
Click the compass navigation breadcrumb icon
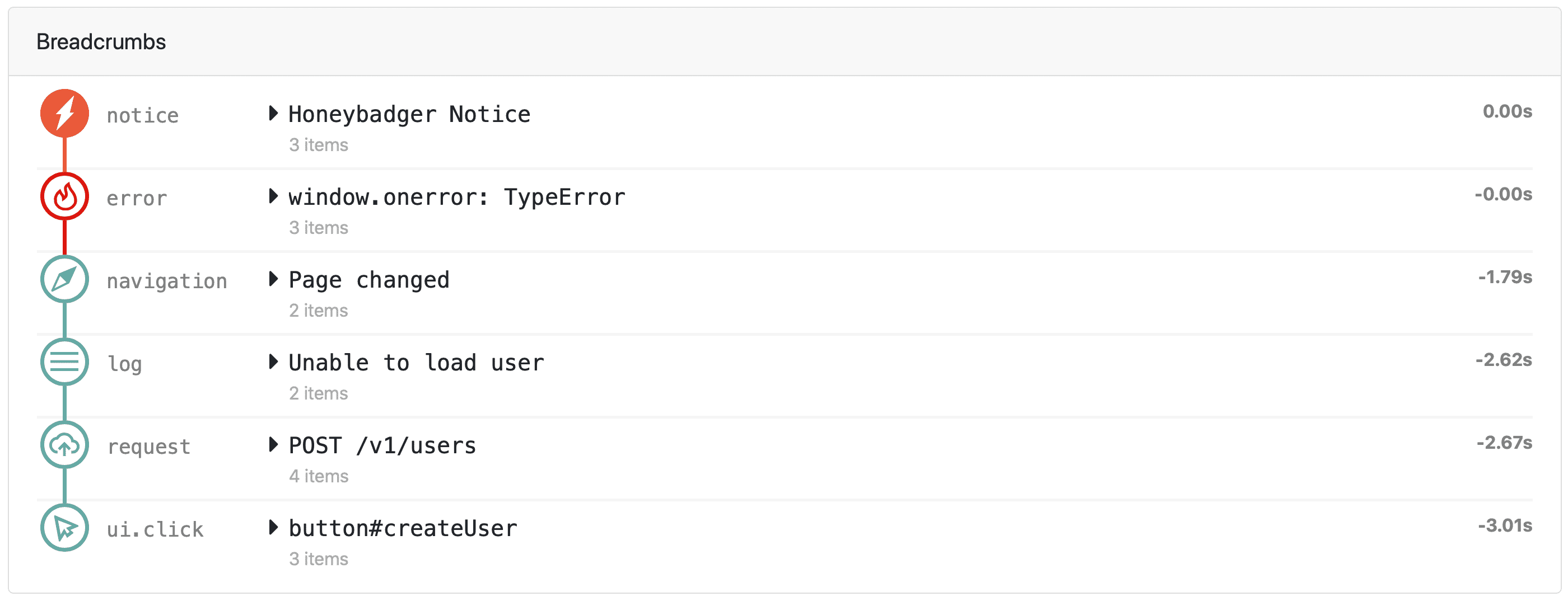64,279
